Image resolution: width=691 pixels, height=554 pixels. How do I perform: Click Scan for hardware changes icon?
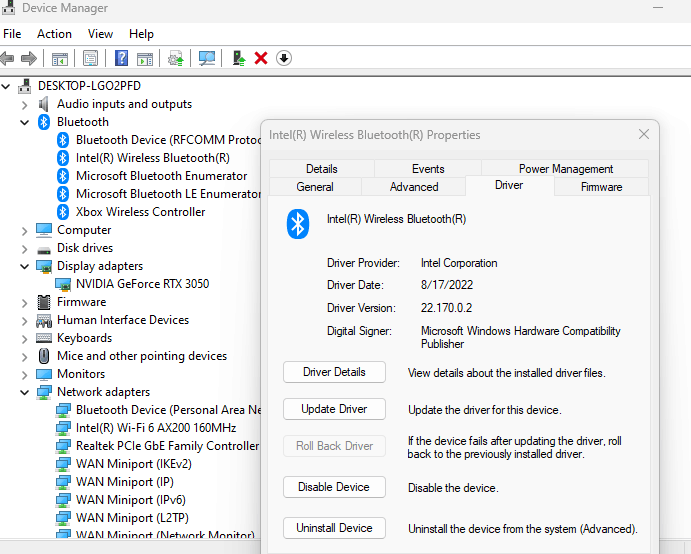coord(207,58)
